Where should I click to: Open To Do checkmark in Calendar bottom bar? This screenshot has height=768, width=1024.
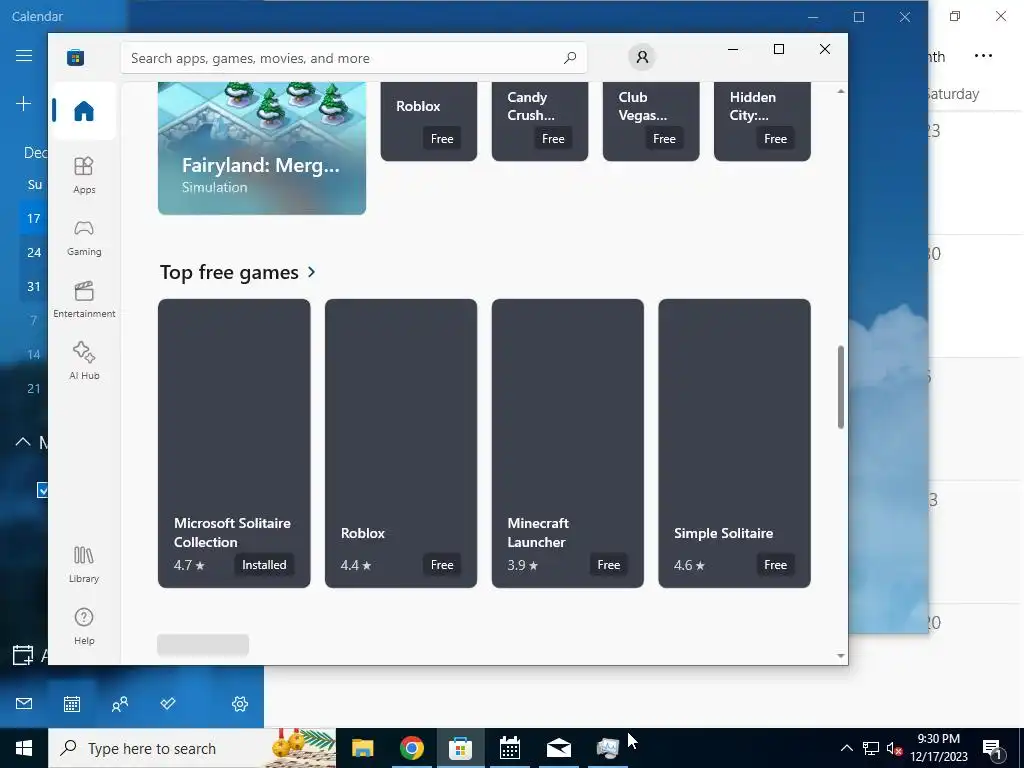point(168,703)
